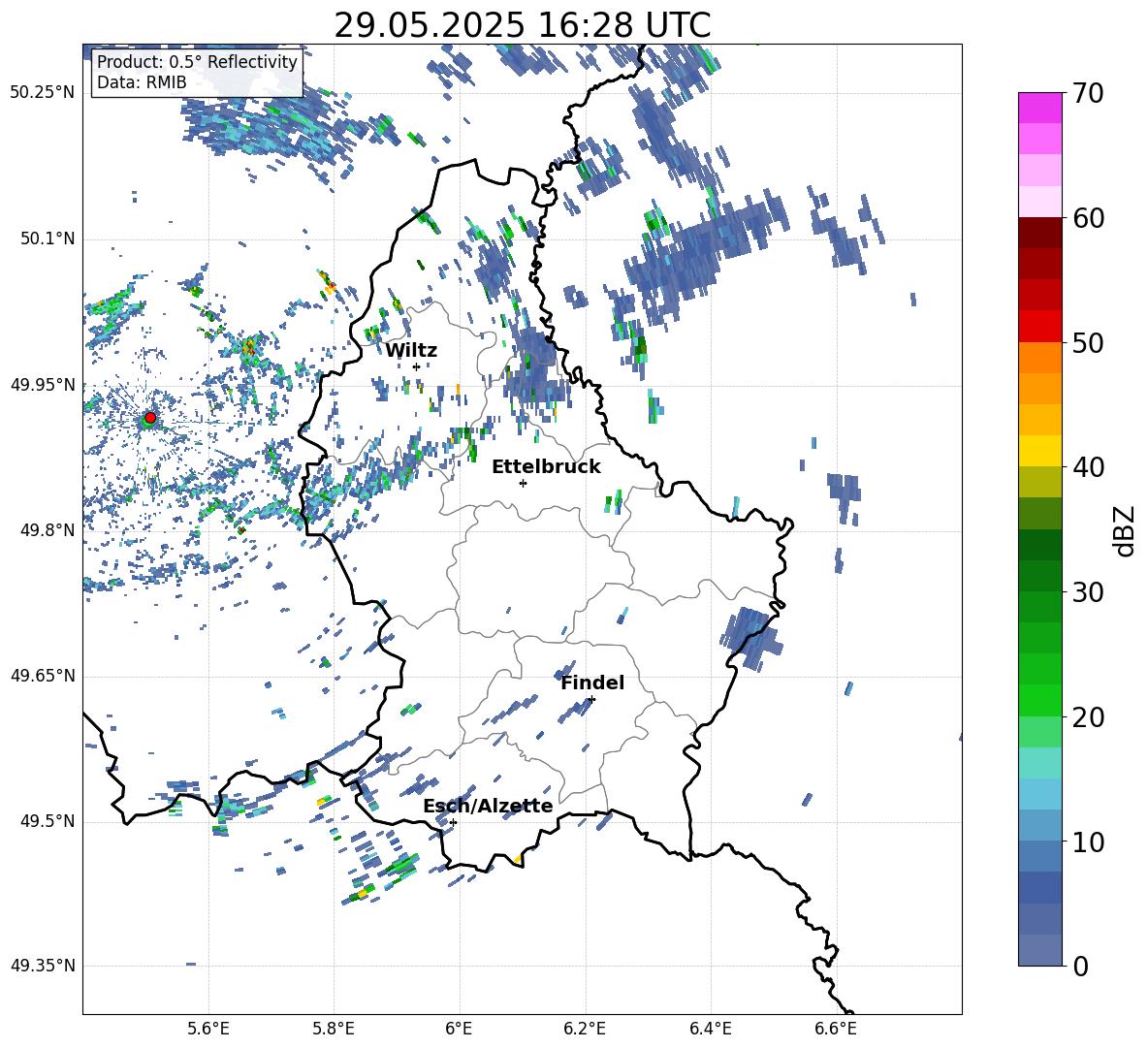Click the 50 colorbar tick label
This screenshot has height=1048, width=1148.
click(1087, 342)
